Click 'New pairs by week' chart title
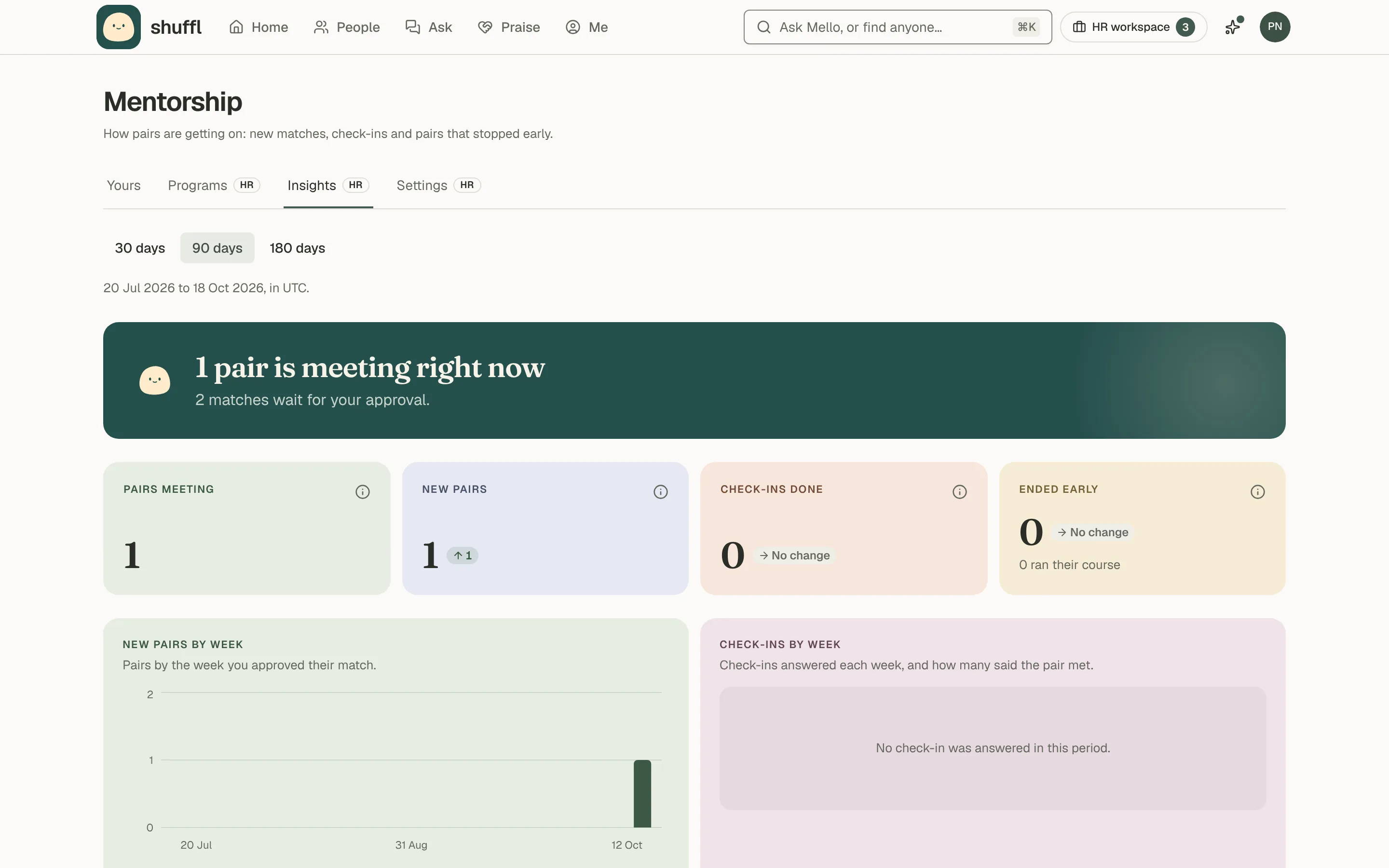Image resolution: width=1389 pixels, height=868 pixels. (x=182, y=645)
